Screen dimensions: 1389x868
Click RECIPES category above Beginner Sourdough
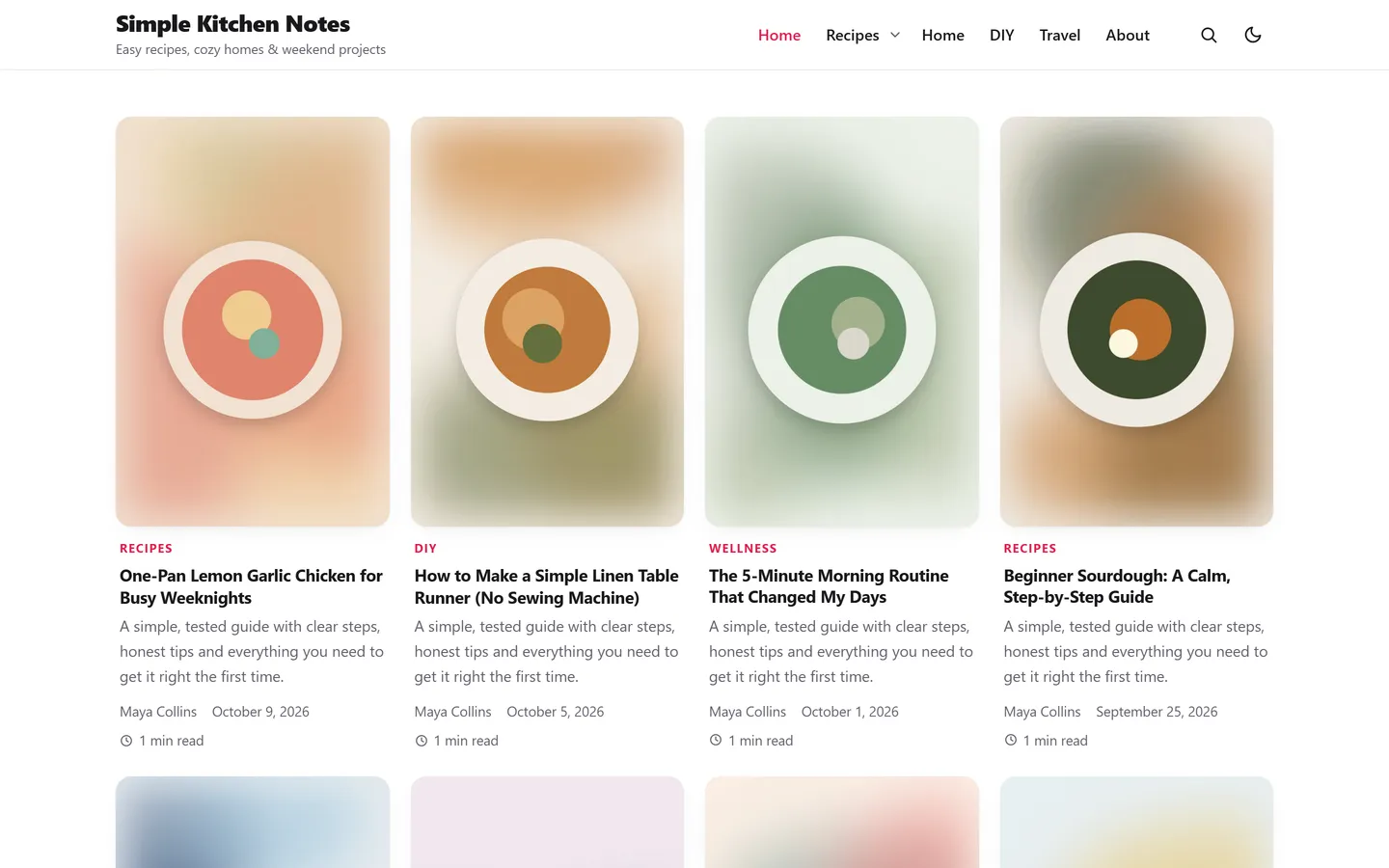click(x=1030, y=548)
